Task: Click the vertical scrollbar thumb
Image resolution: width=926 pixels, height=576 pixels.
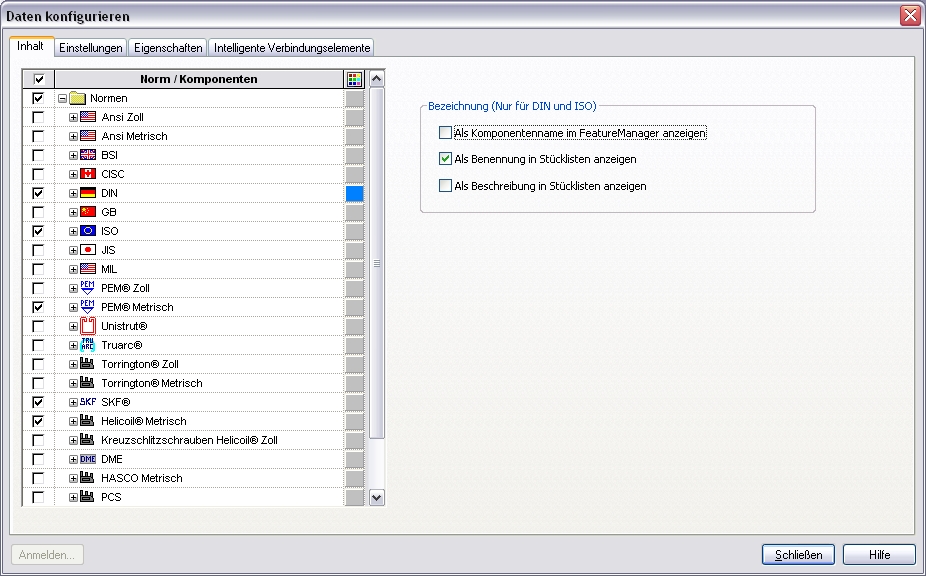Action: point(377,263)
